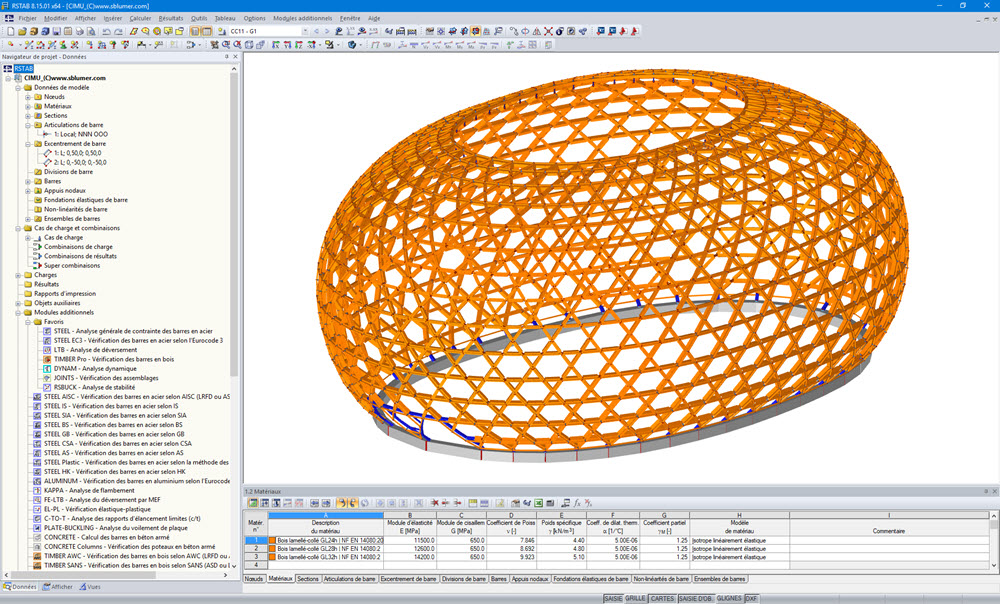Expand the Matériaux tree node
The width and height of the screenshot is (1000, 604).
coord(28,107)
